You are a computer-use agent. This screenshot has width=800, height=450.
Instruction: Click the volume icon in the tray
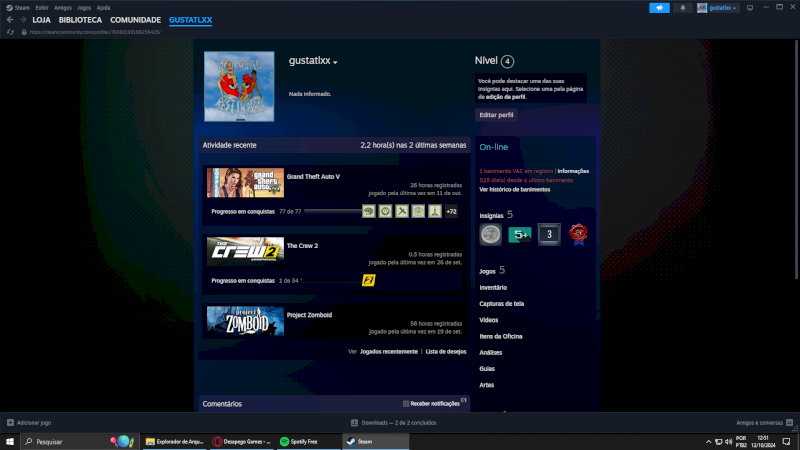[729, 441]
